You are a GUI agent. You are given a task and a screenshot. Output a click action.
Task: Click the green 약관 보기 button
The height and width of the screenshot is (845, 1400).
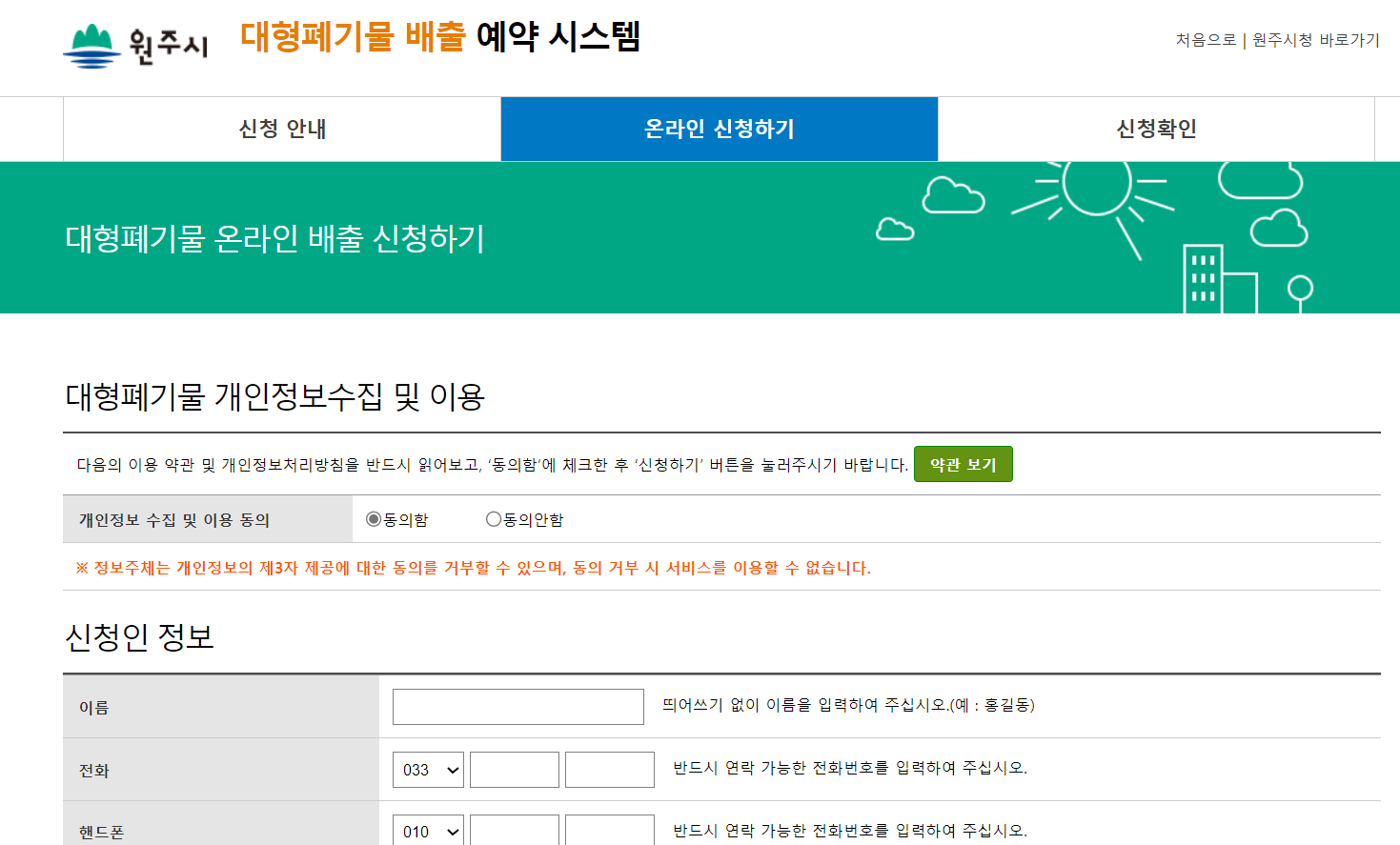pyautogui.click(x=963, y=463)
